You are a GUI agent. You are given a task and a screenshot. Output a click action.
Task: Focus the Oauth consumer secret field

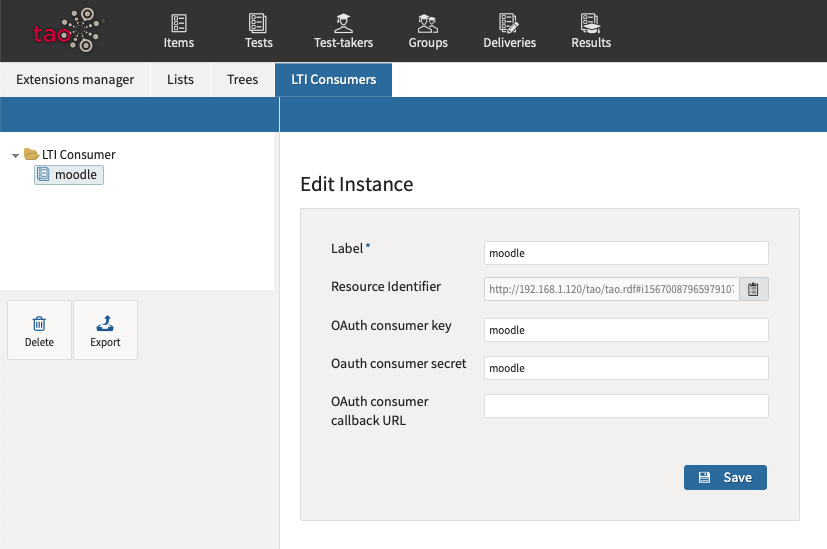click(x=626, y=368)
